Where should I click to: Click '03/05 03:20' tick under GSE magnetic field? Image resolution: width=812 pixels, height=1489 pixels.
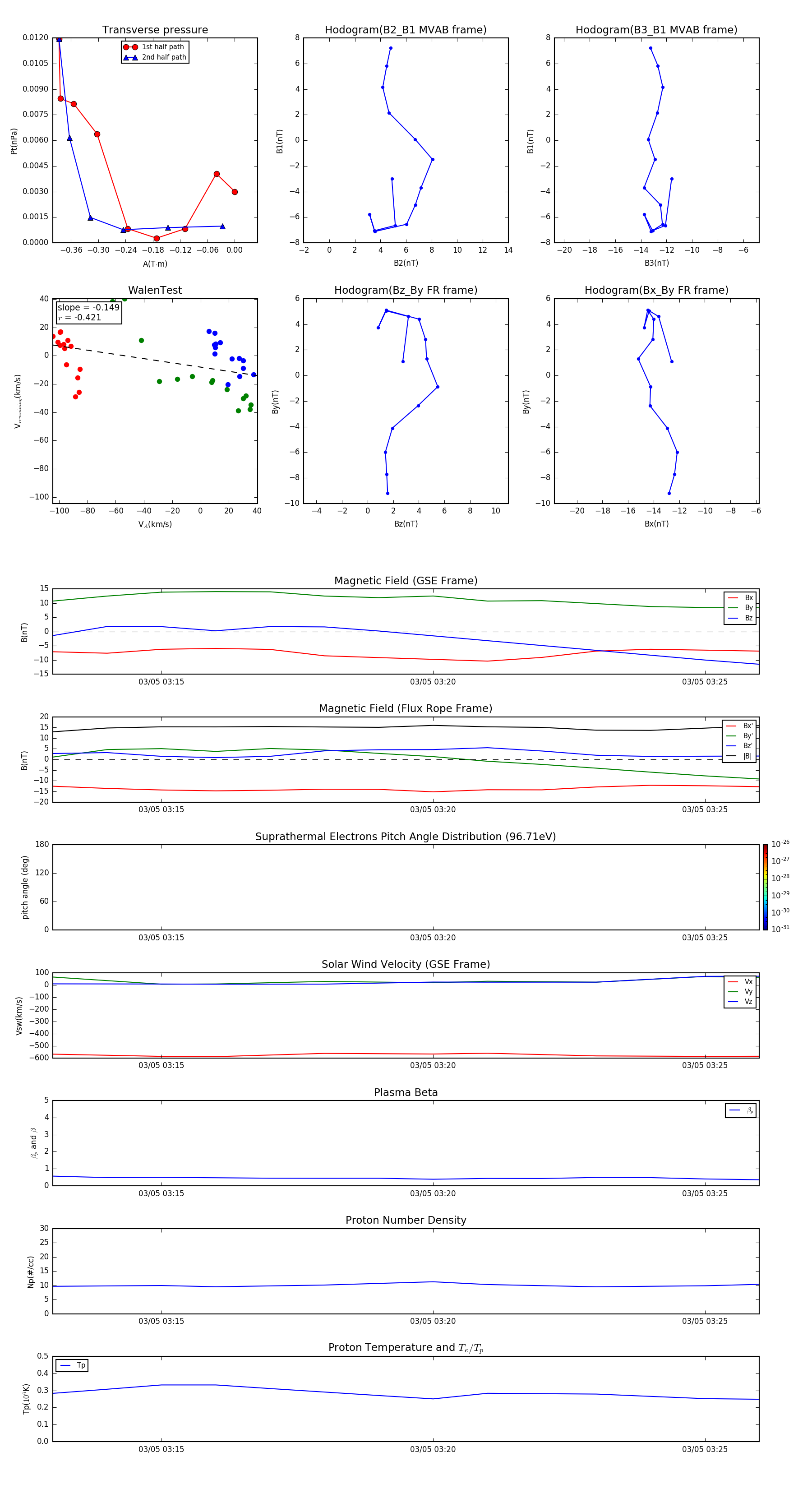[433, 682]
